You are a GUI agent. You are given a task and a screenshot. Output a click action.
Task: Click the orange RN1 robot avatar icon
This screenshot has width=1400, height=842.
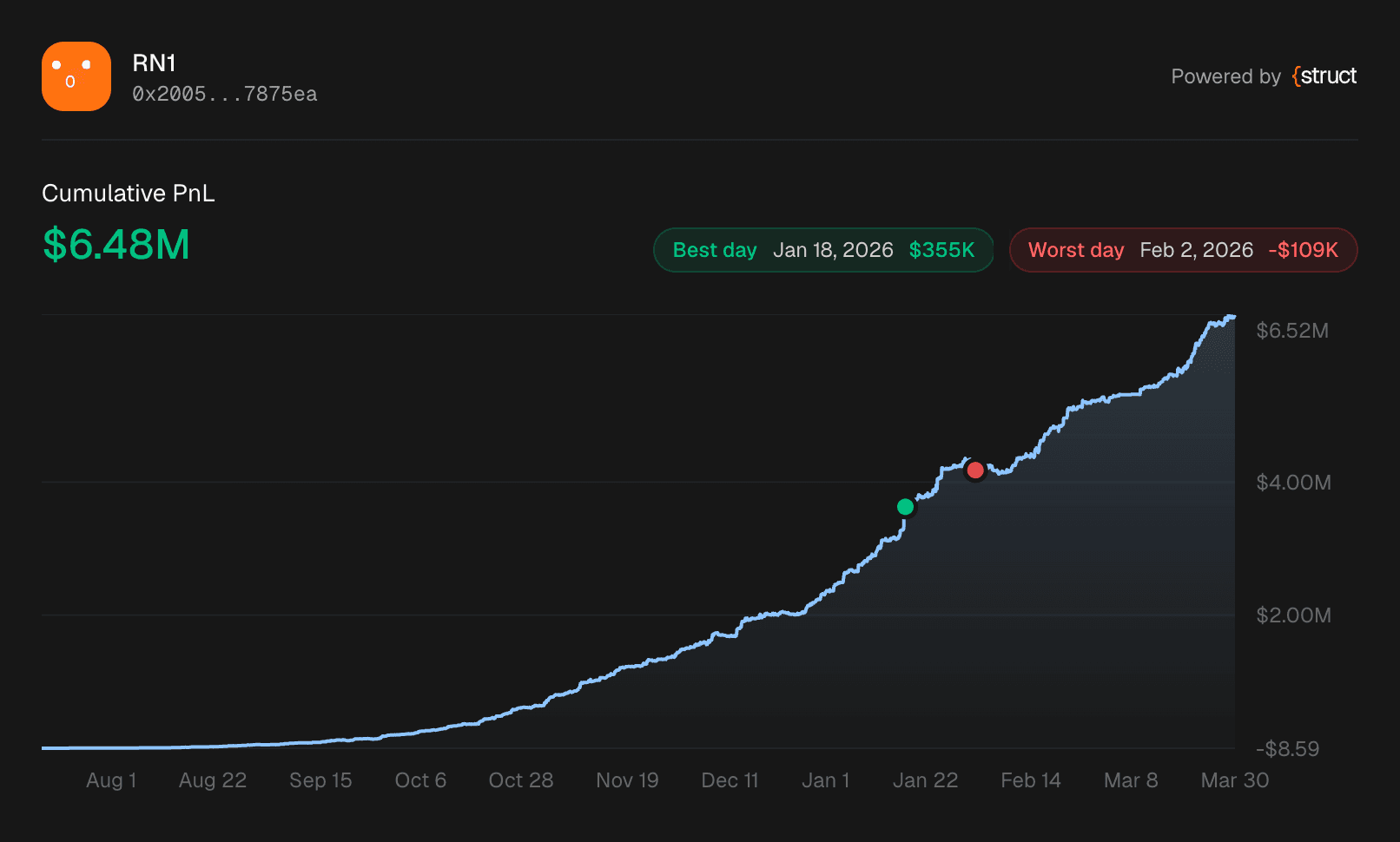click(x=76, y=76)
